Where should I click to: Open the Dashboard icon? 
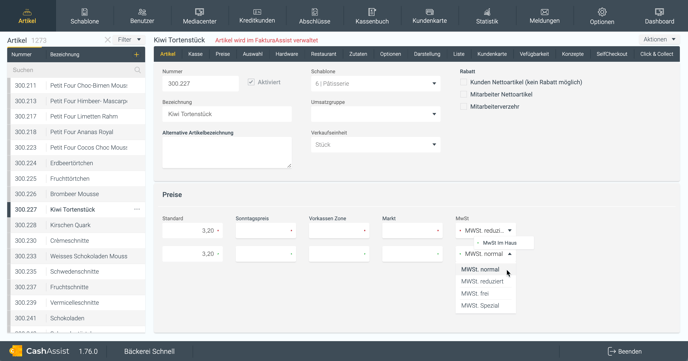(659, 12)
